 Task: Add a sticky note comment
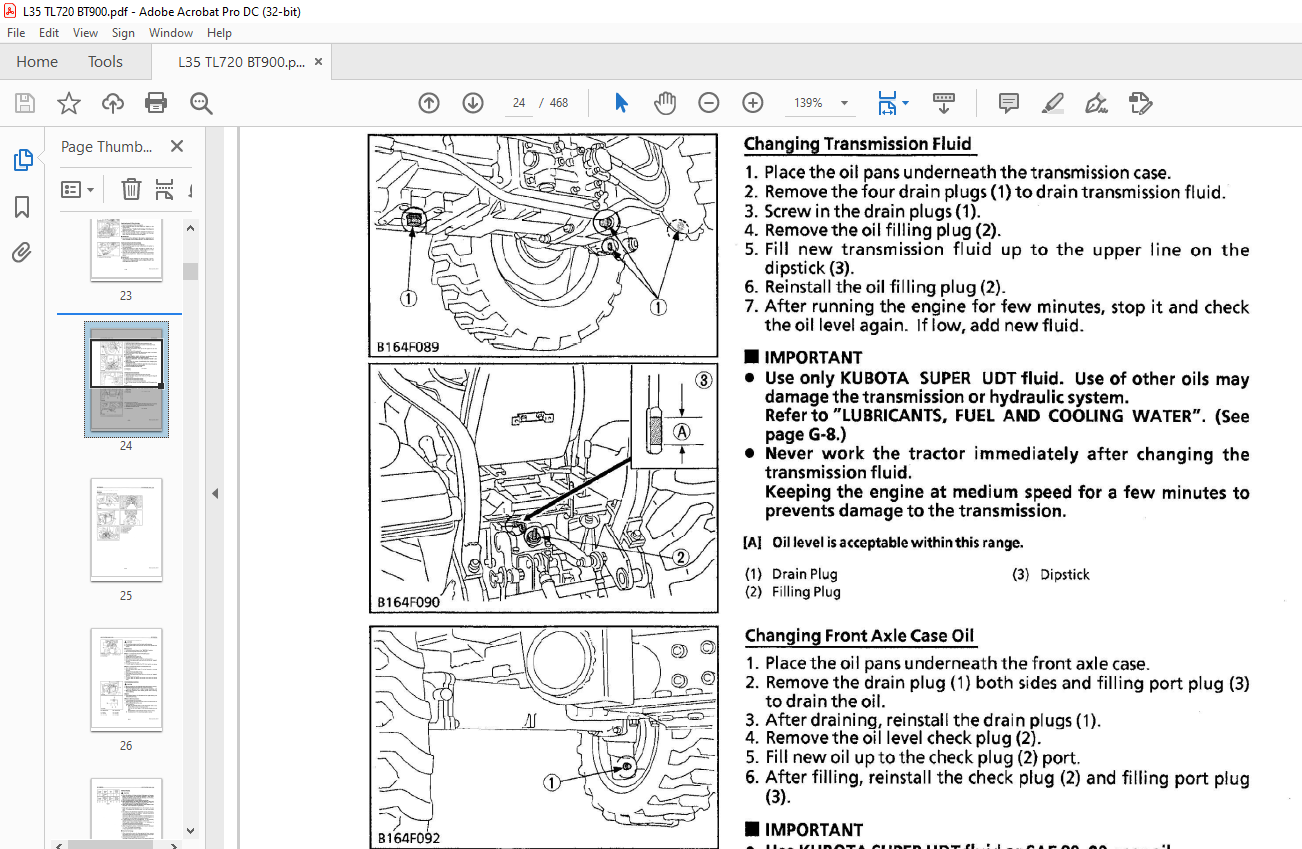(x=1009, y=103)
